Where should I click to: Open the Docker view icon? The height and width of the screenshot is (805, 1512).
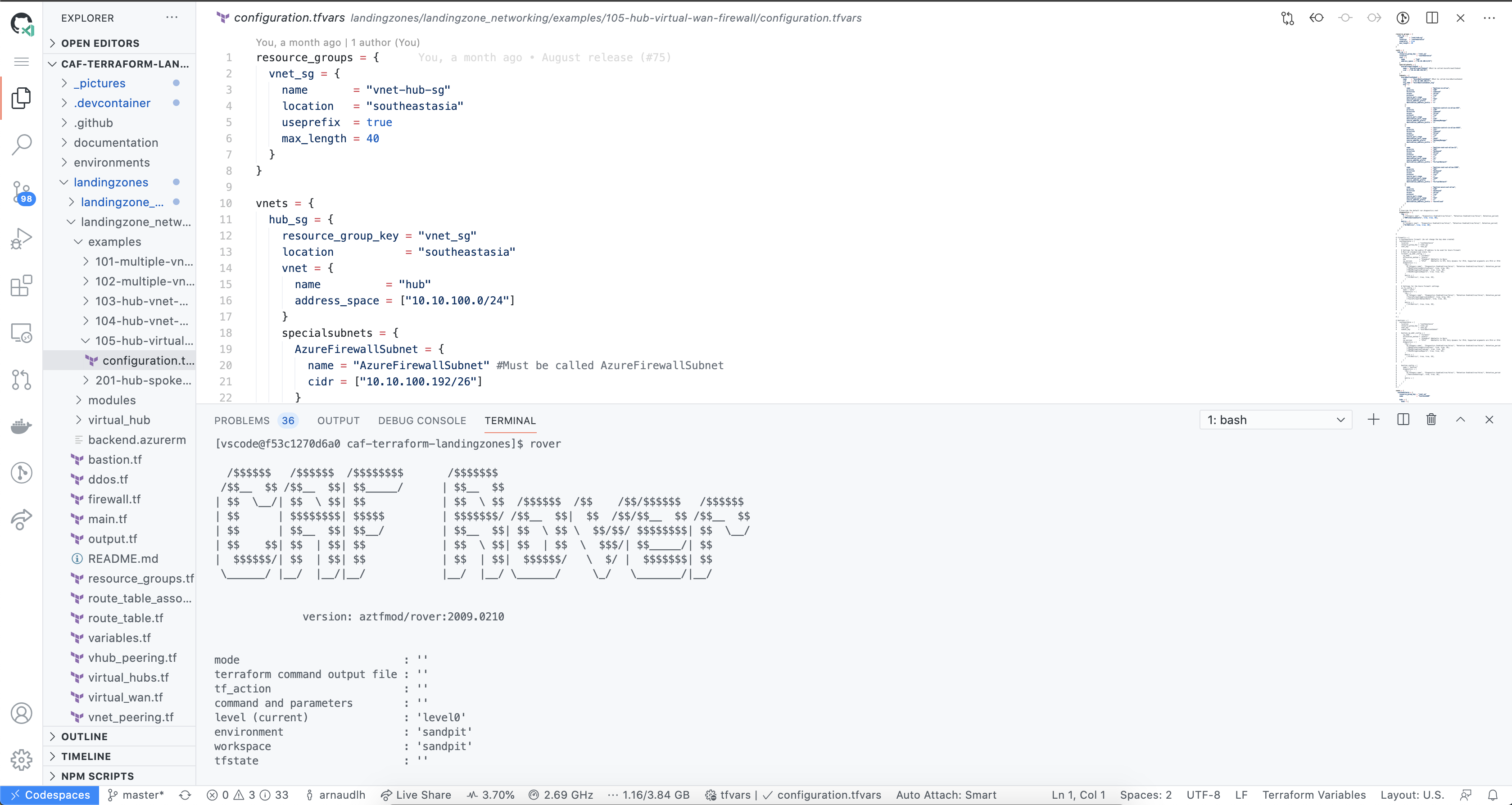point(22,426)
